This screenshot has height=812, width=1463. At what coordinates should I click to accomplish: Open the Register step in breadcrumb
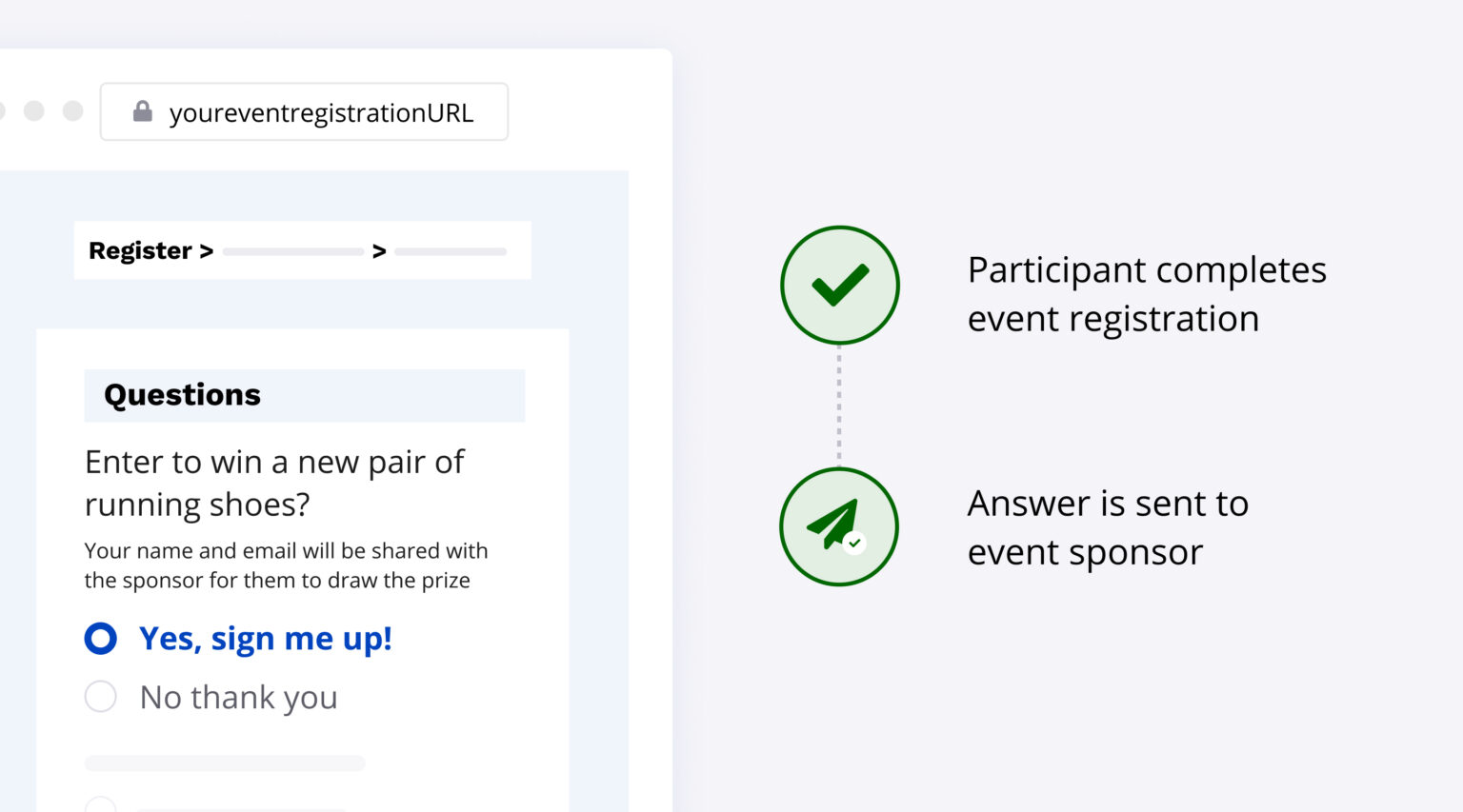pyautogui.click(x=140, y=250)
